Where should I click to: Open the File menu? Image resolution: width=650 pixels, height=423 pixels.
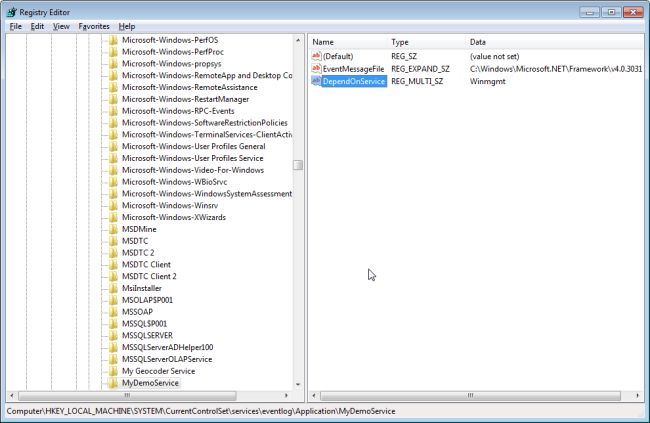15,26
